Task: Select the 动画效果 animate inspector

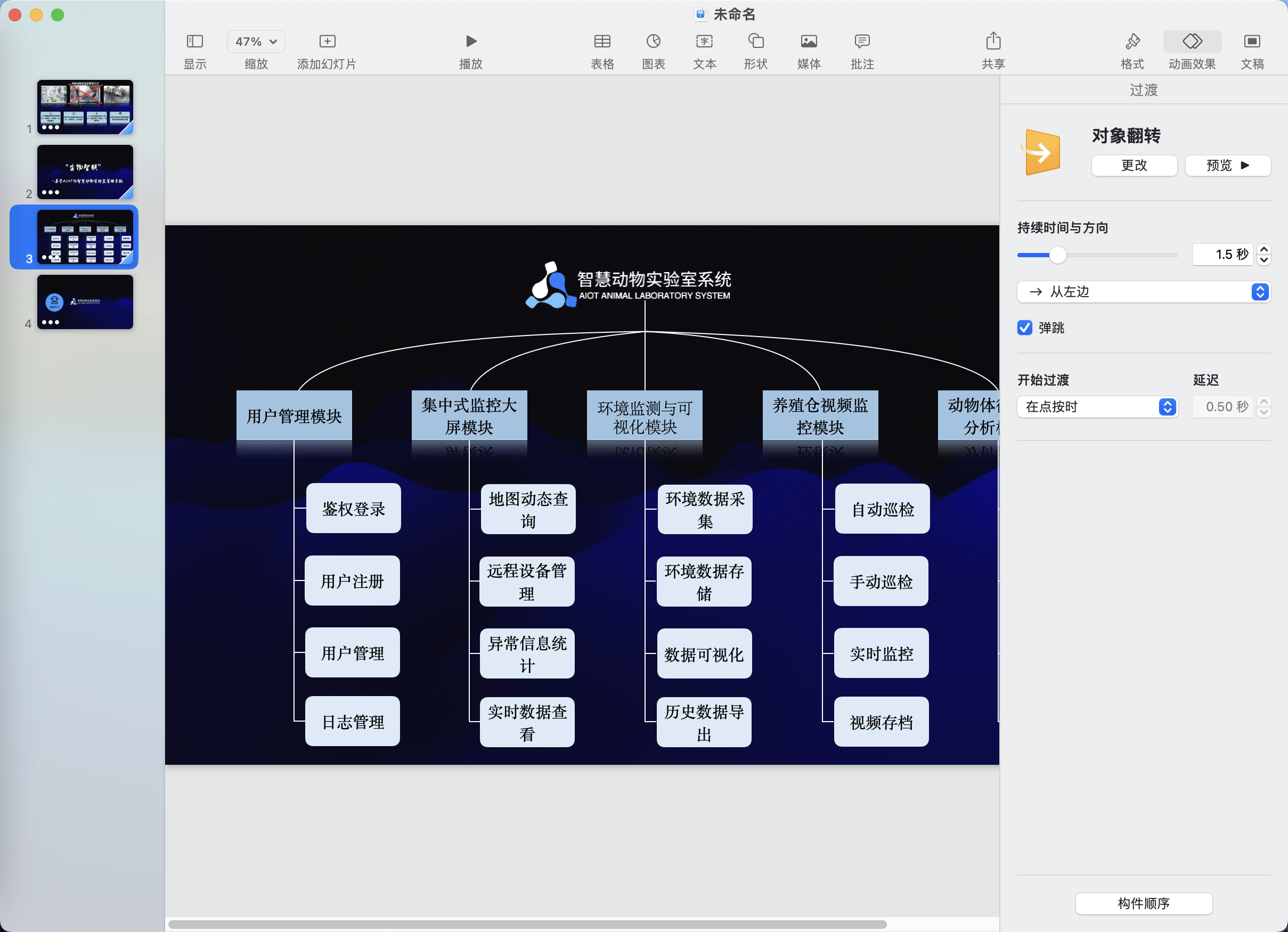Action: click(x=1192, y=42)
